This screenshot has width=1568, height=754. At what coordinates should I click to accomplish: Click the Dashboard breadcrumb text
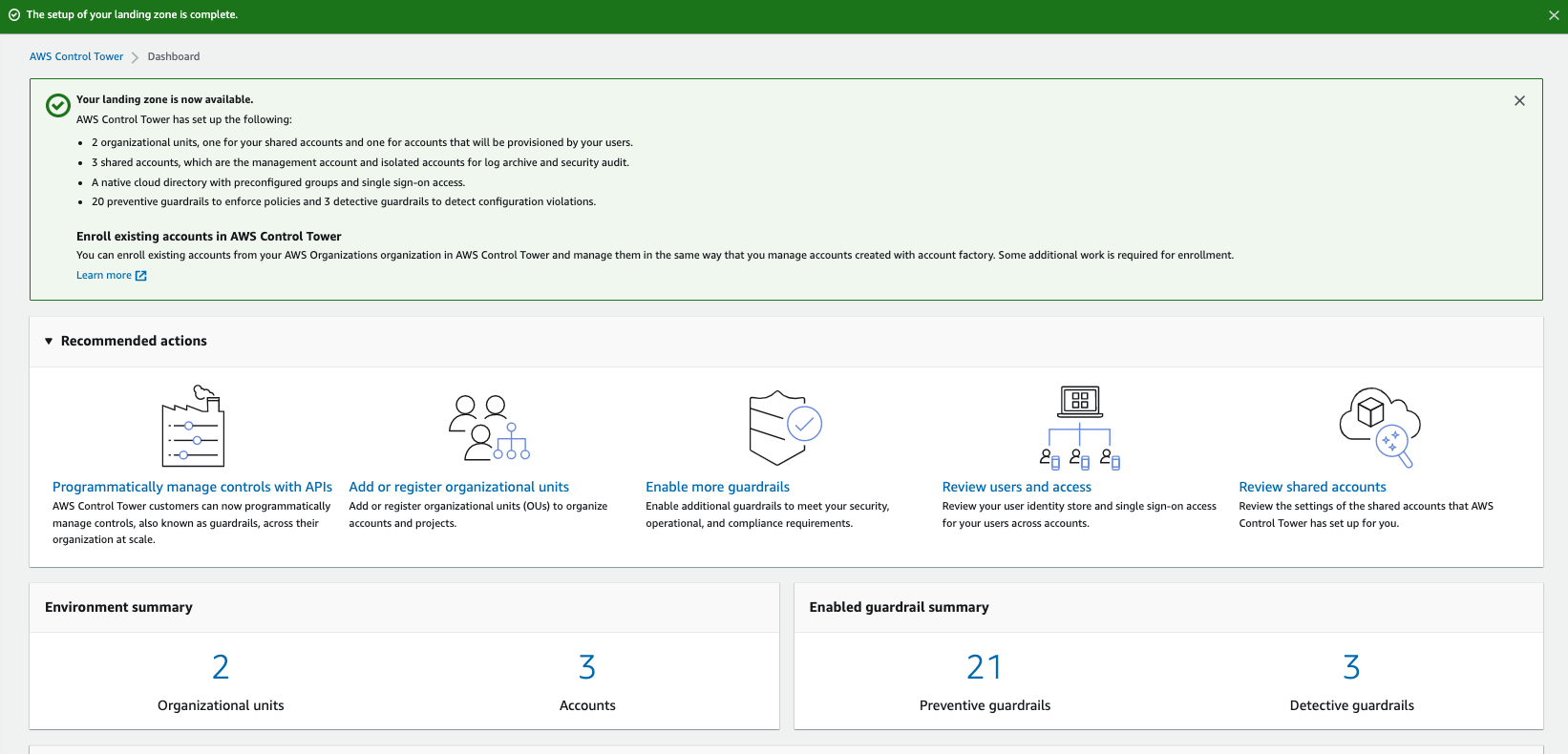pos(174,56)
